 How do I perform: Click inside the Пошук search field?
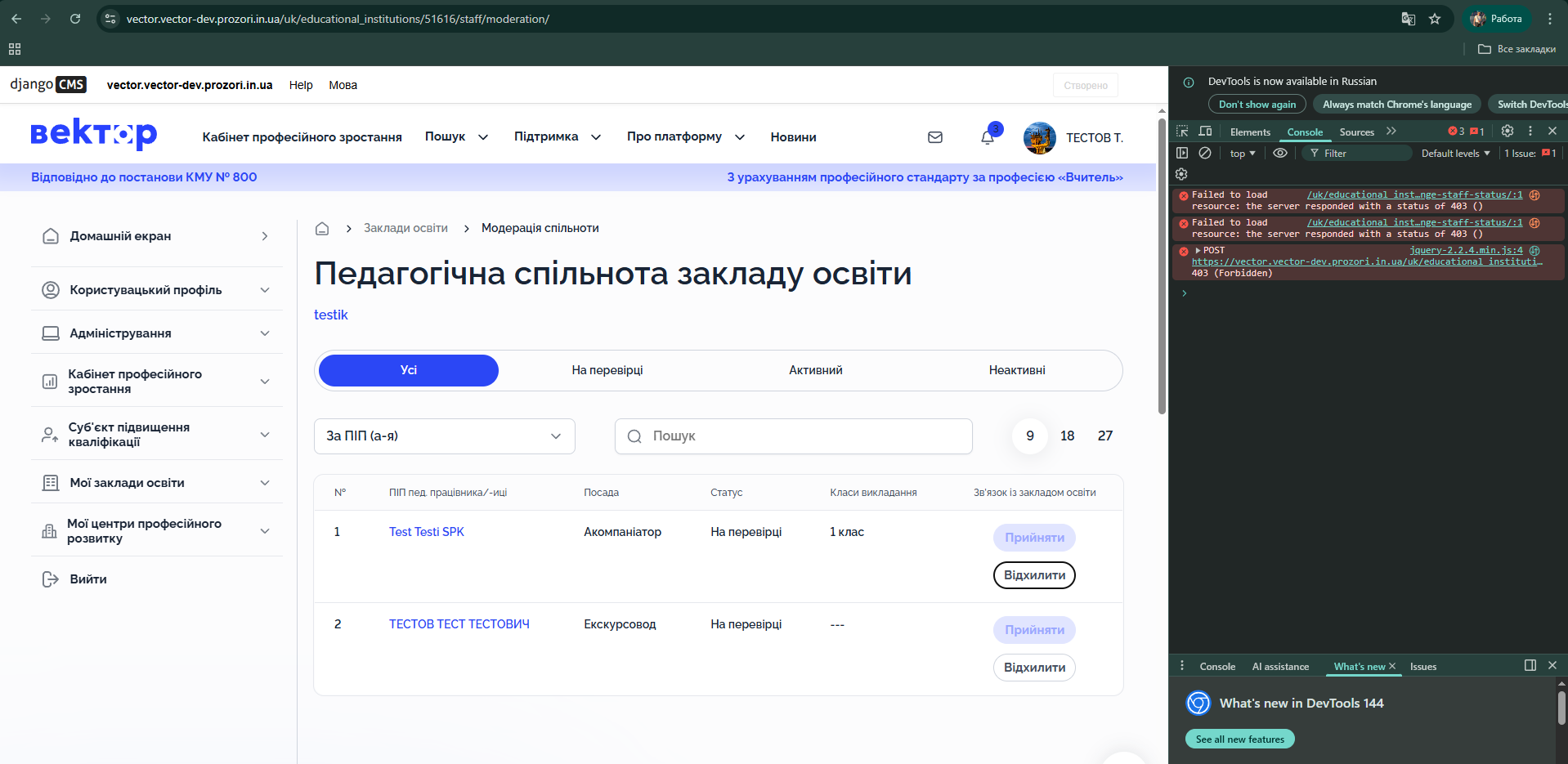793,436
